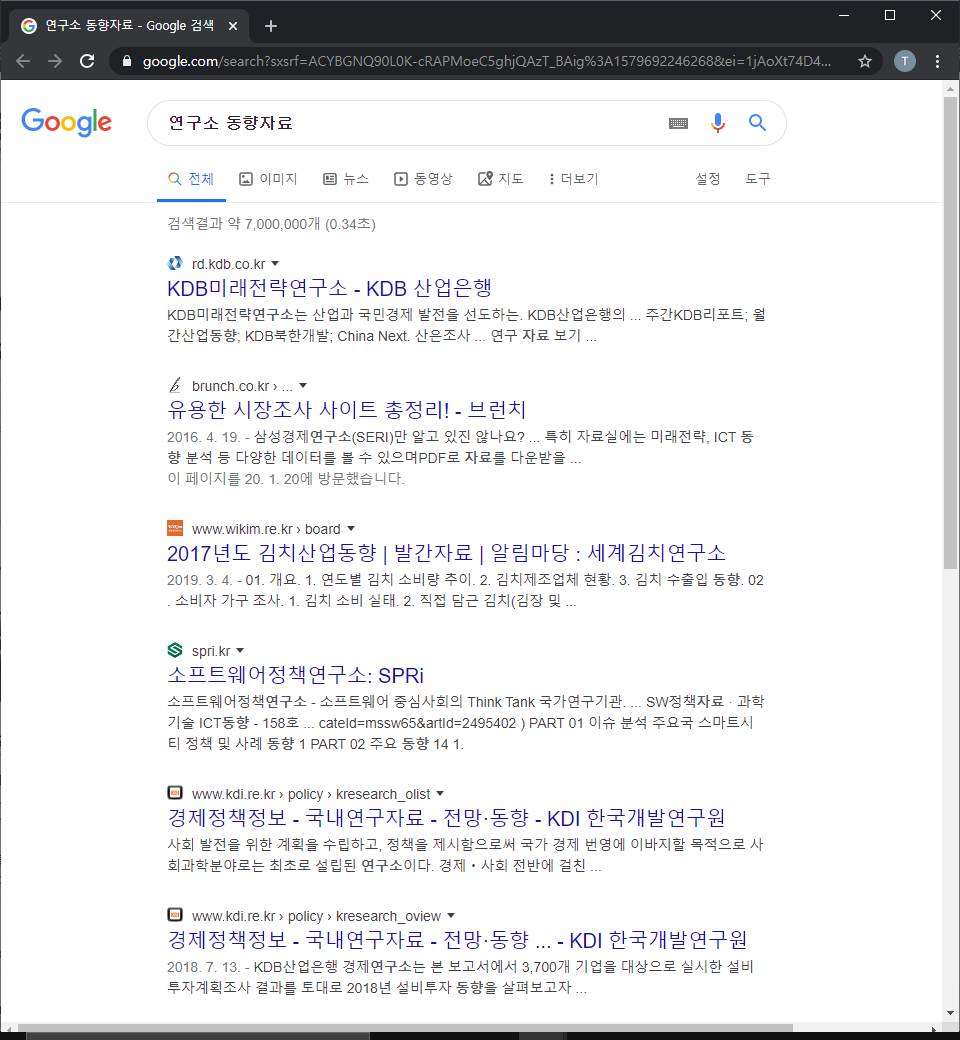Open Chrome three-dot menu
Screen dimensions: 960x1040
pyautogui.click(x=937, y=62)
